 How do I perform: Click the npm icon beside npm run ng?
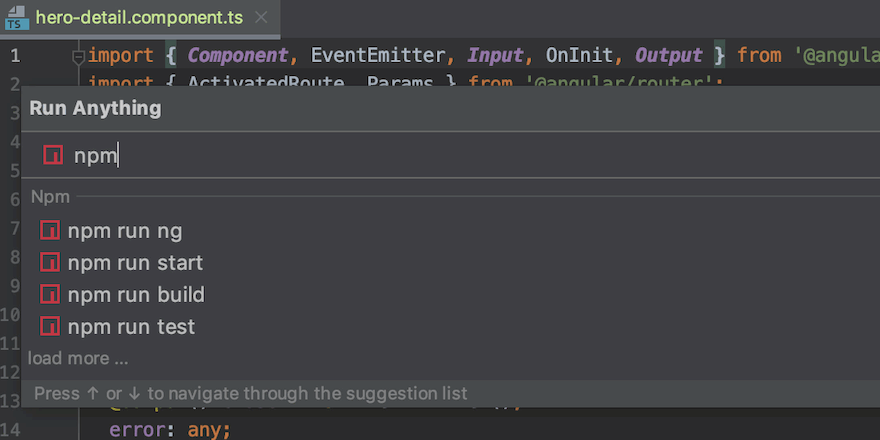pos(50,231)
